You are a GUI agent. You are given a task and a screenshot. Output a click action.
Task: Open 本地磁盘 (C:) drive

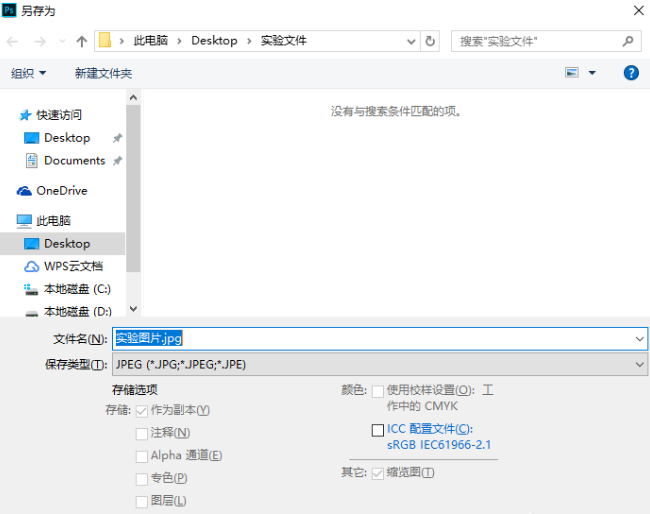77,289
